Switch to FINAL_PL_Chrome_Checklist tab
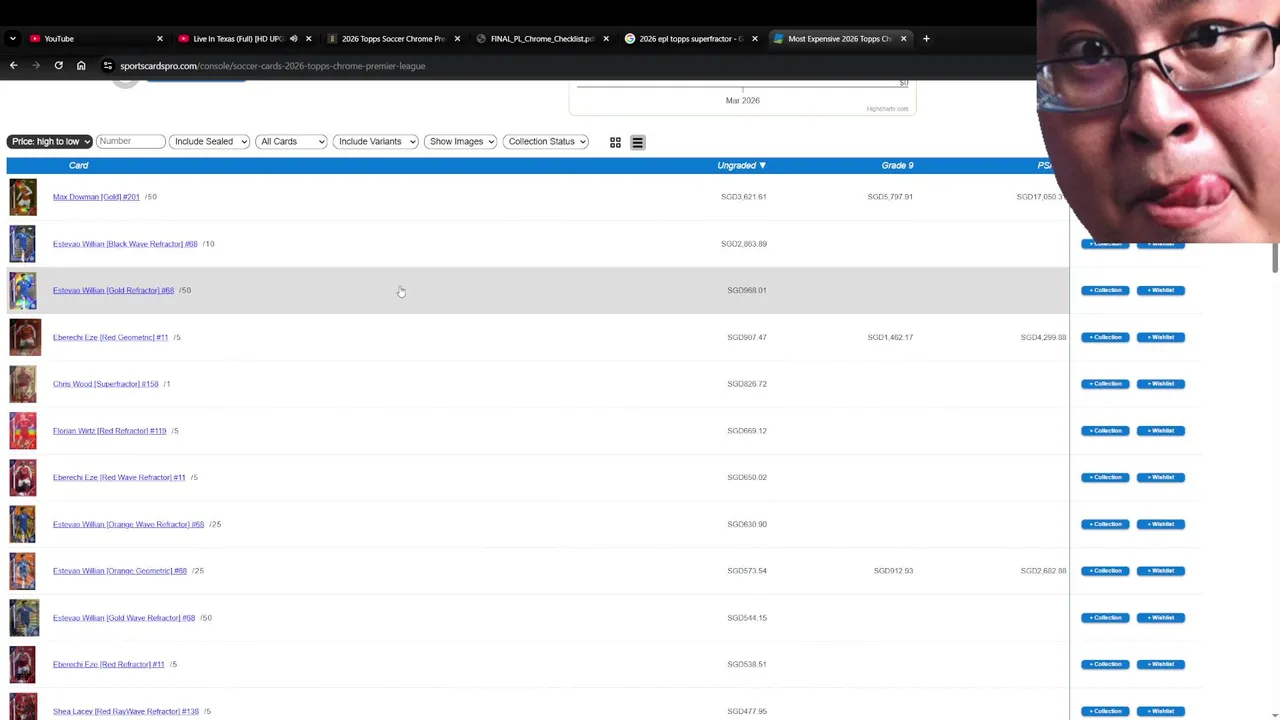Image resolution: width=1280 pixels, height=720 pixels. 541,39
